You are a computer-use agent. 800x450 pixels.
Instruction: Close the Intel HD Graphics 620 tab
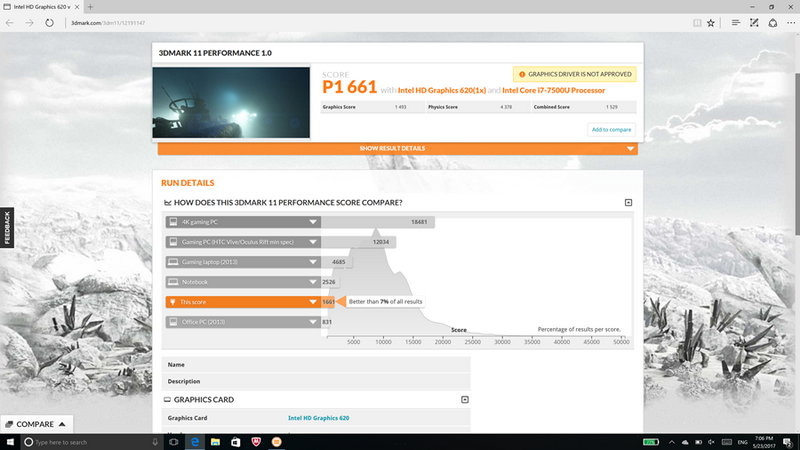coord(77,7)
